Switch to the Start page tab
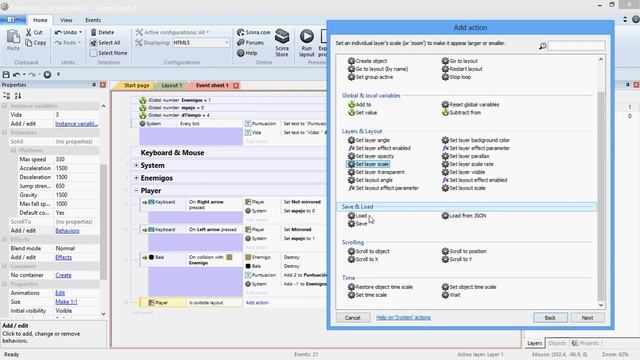This screenshot has width=640, height=360. (136, 85)
